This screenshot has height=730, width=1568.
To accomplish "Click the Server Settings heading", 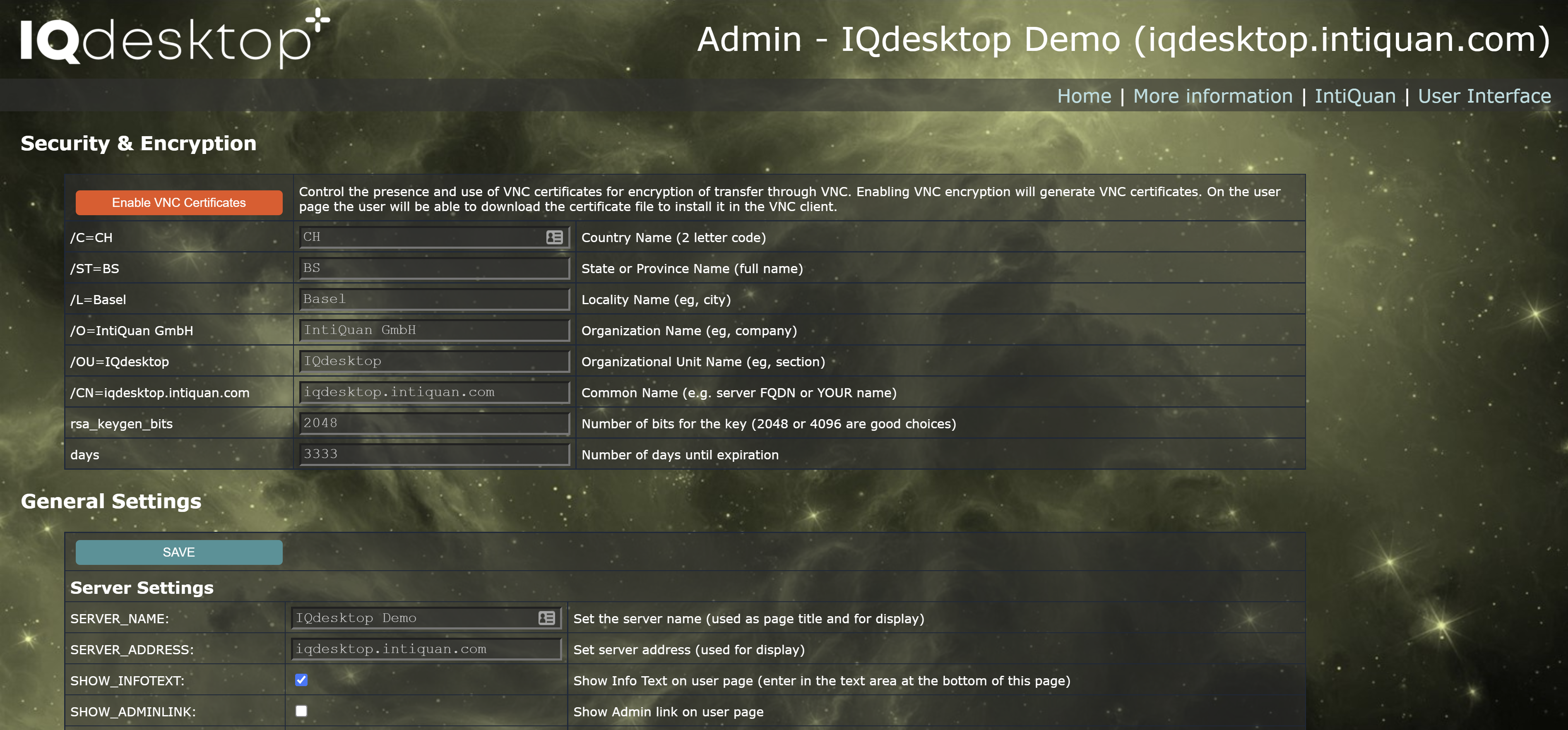I will [x=142, y=588].
